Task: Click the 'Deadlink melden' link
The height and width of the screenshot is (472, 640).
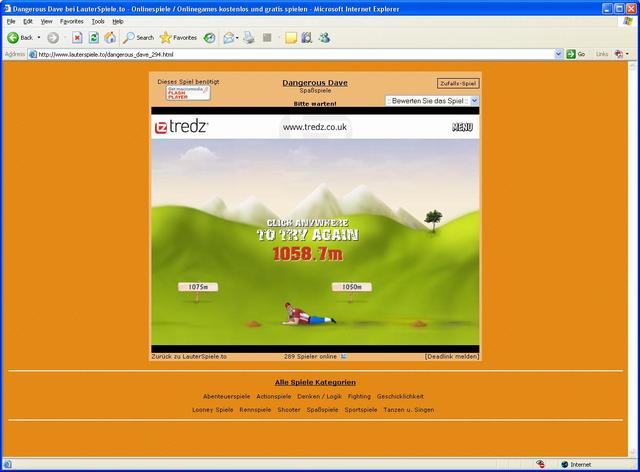Action: pos(451,356)
